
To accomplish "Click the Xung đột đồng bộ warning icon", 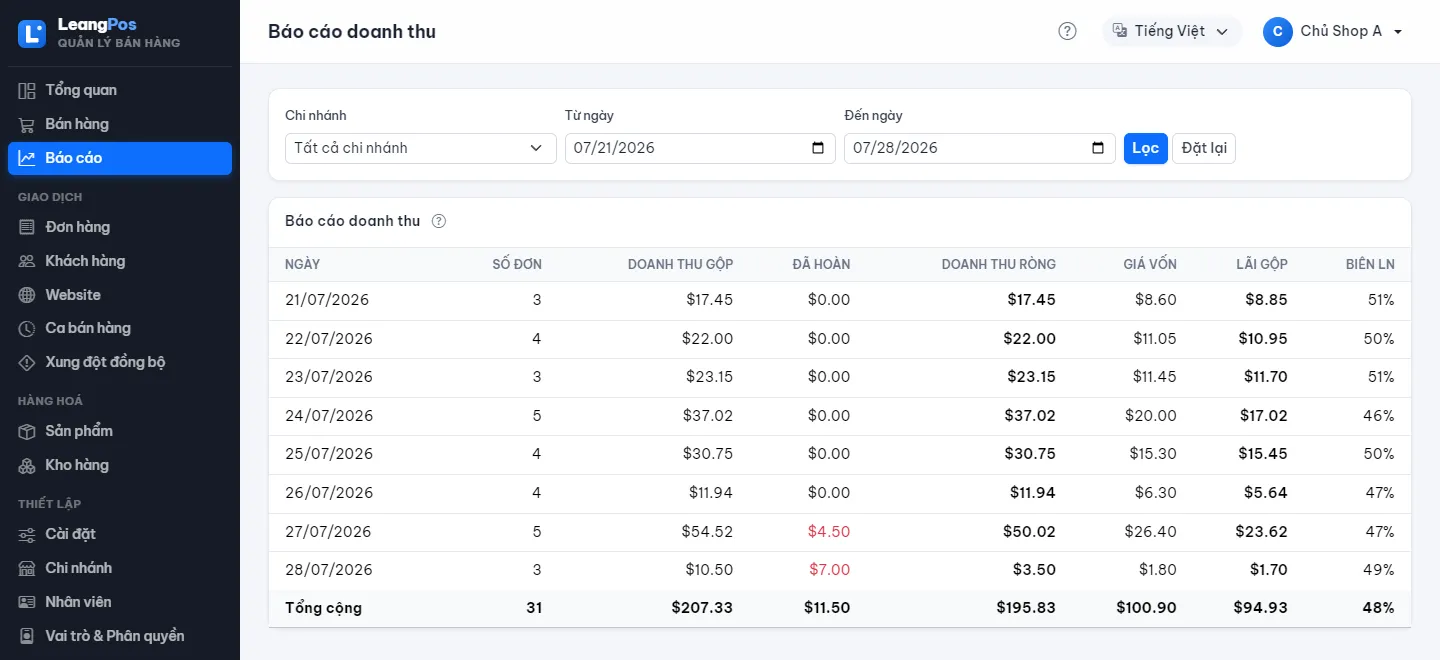I will coord(27,362).
